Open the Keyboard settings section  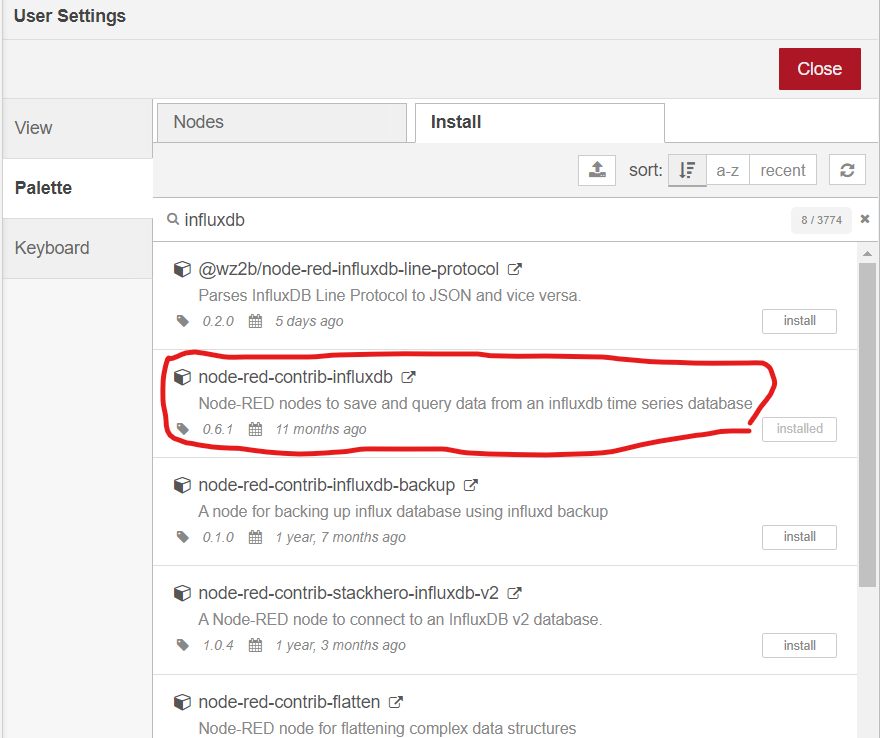(x=77, y=248)
